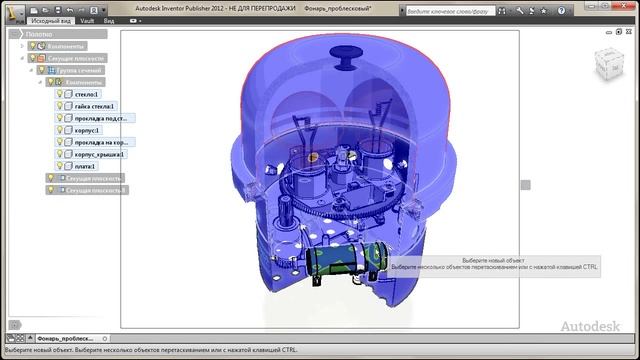Click the Redo arrow icon
Image resolution: width=640 pixels, height=360 pixels.
click(81, 10)
